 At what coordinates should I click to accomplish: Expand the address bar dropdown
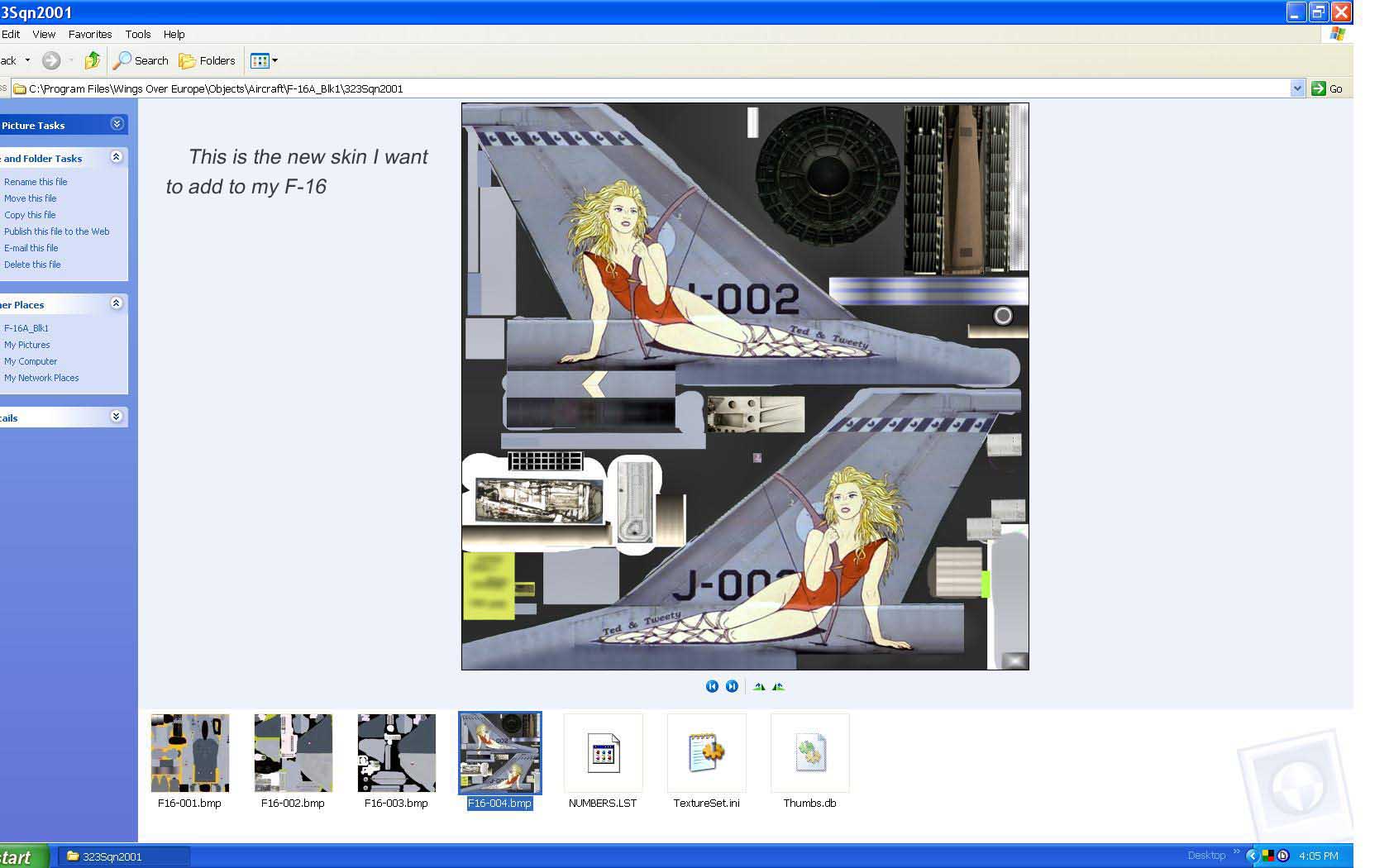[x=1297, y=88]
